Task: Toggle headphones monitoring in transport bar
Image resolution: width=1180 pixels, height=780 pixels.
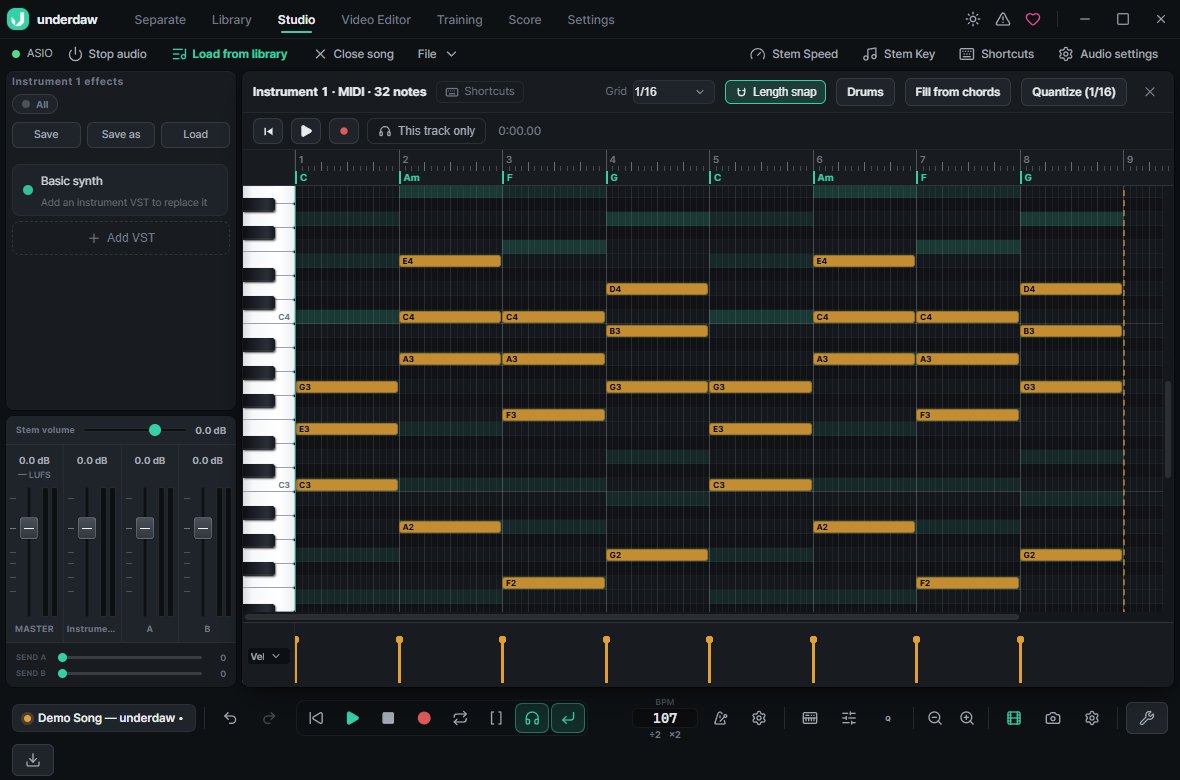Action: coord(531,718)
